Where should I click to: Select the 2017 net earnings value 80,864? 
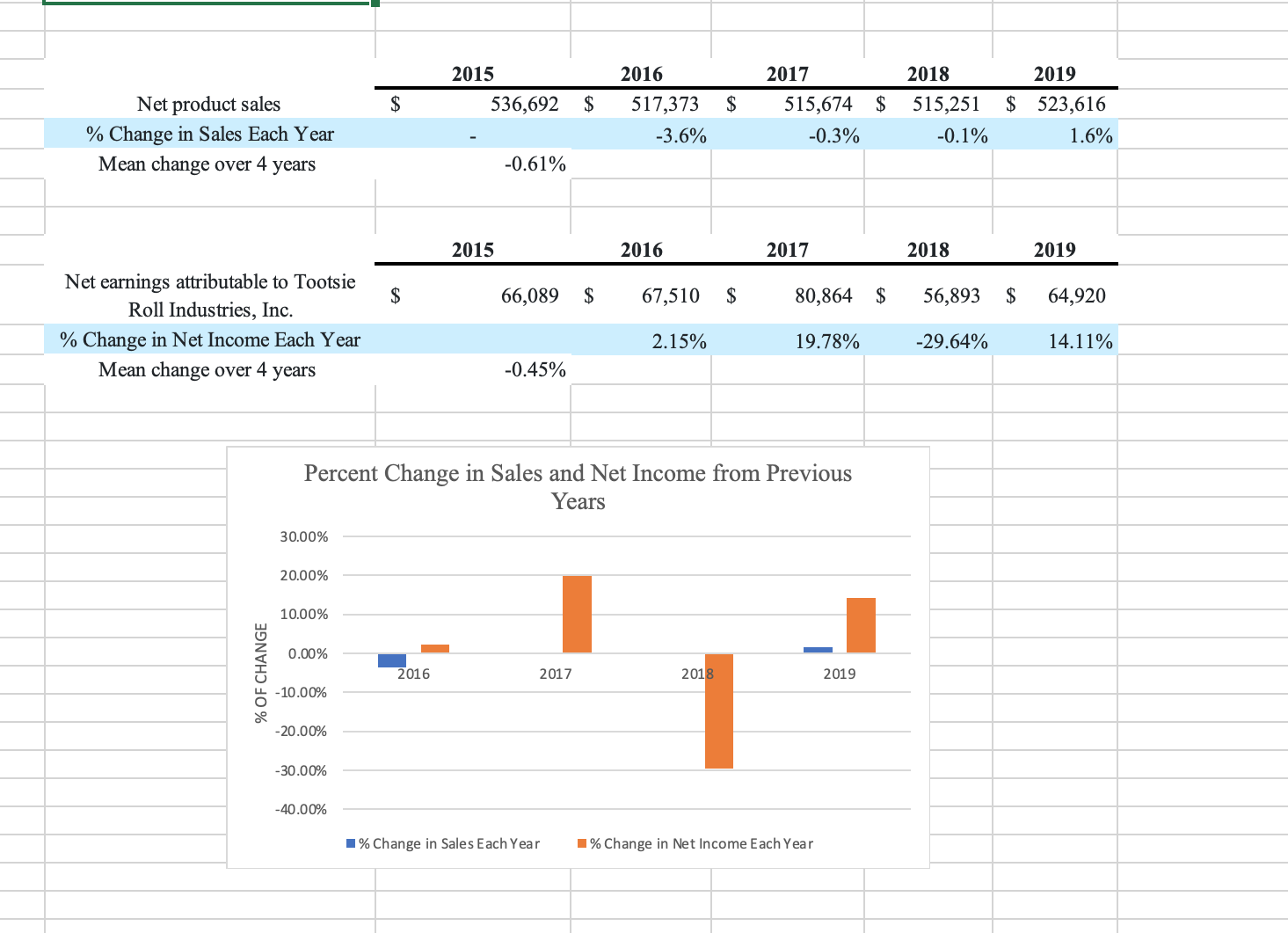click(x=823, y=295)
